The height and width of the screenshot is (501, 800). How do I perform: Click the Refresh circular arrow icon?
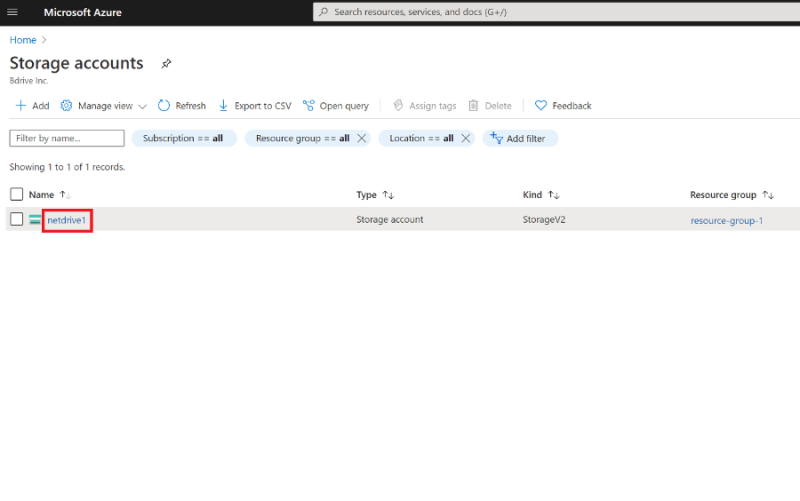[x=164, y=106]
